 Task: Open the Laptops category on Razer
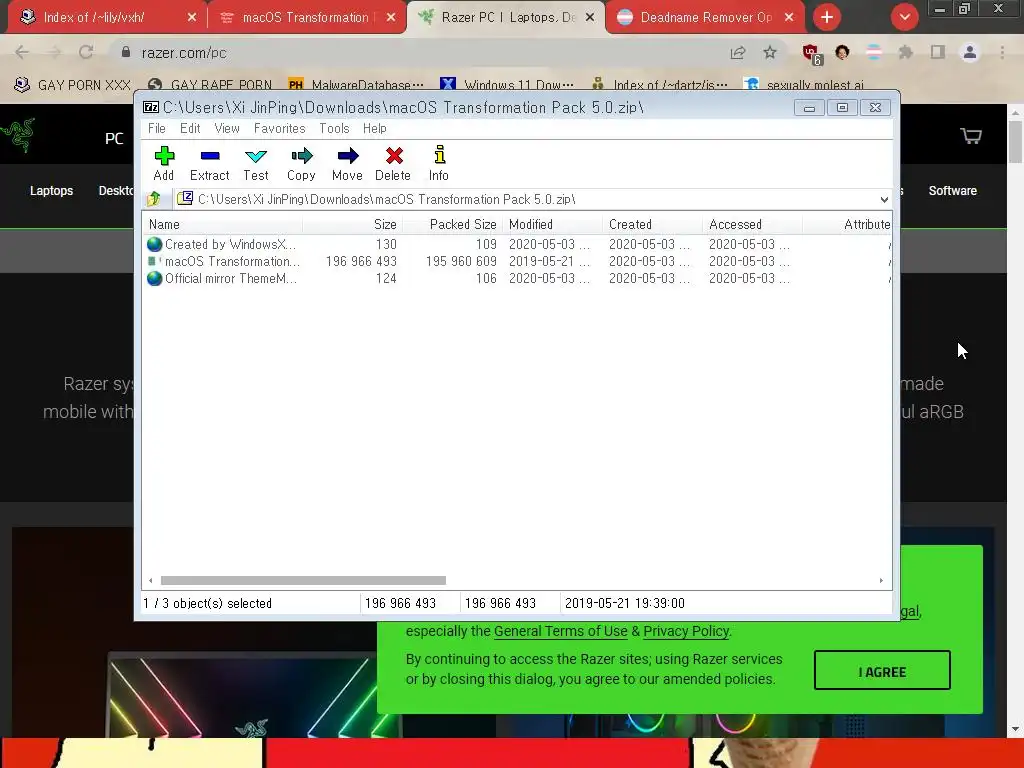[52, 191]
